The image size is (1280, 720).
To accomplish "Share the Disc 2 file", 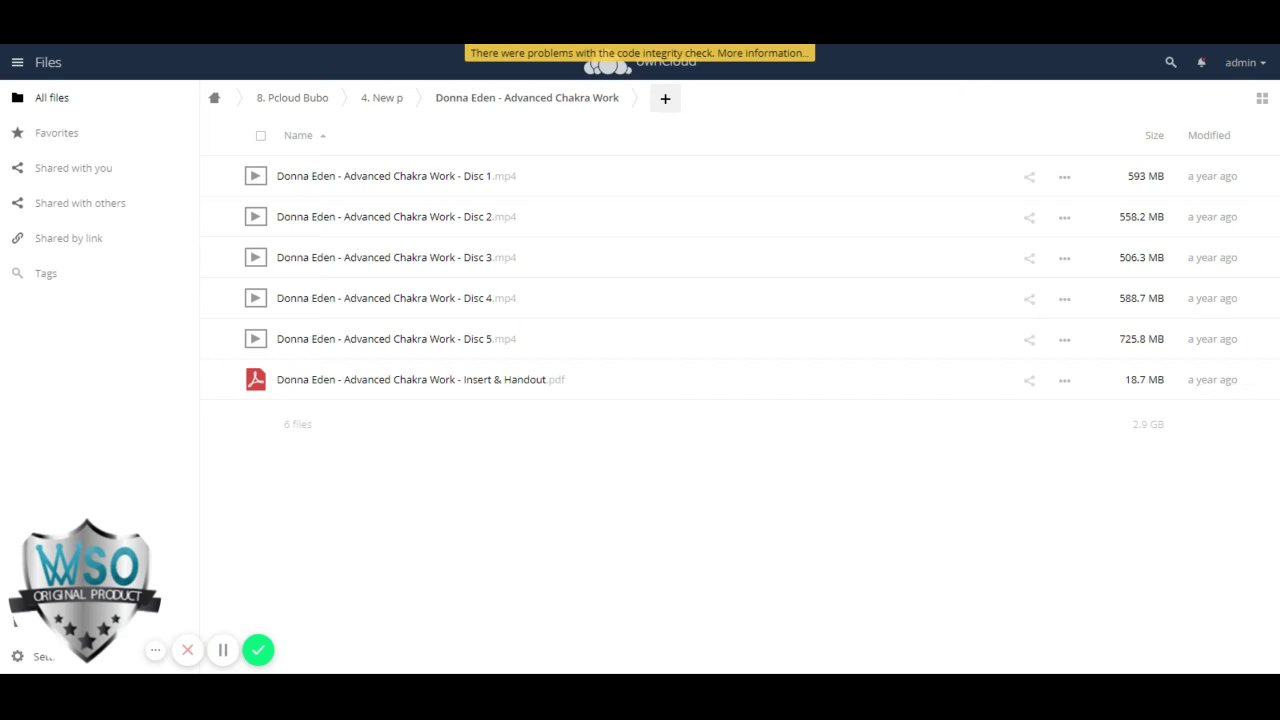I will (x=1029, y=218).
